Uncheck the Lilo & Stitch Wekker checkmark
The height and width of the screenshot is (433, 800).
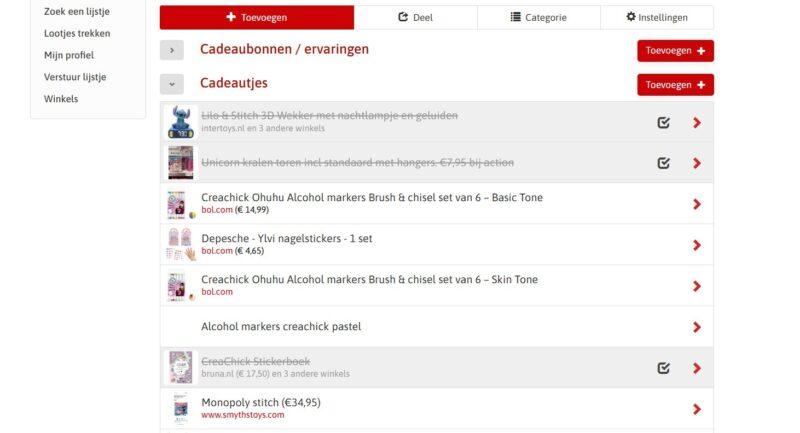tap(663, 122)
